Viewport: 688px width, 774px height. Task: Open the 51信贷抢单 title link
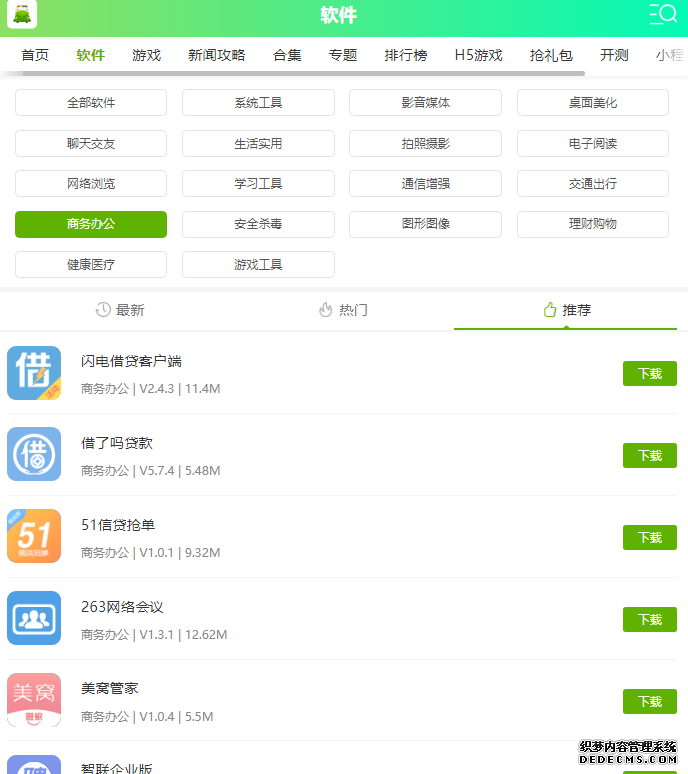point(118,525)
